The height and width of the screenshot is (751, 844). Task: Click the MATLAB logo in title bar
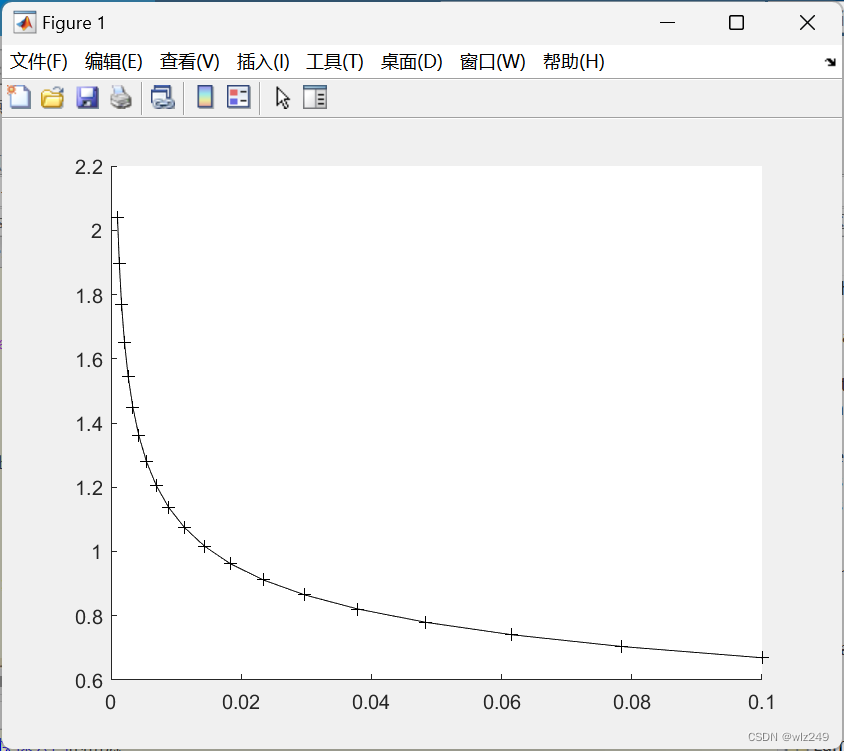click(25, 23)
